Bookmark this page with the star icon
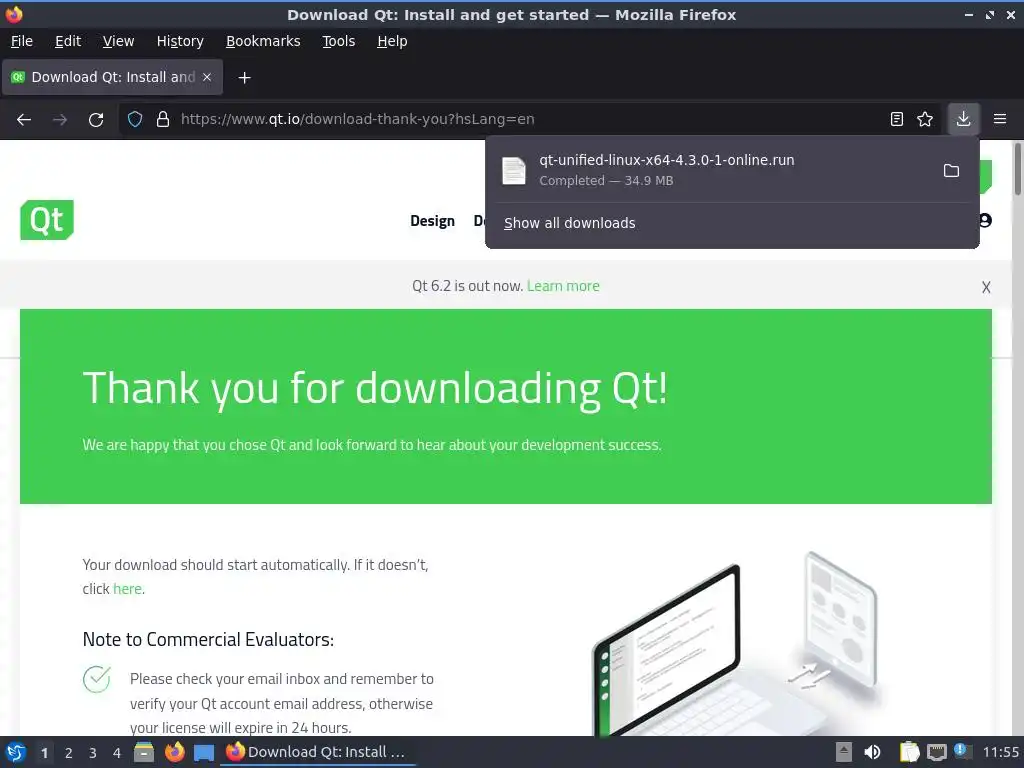 coord(925,119)
